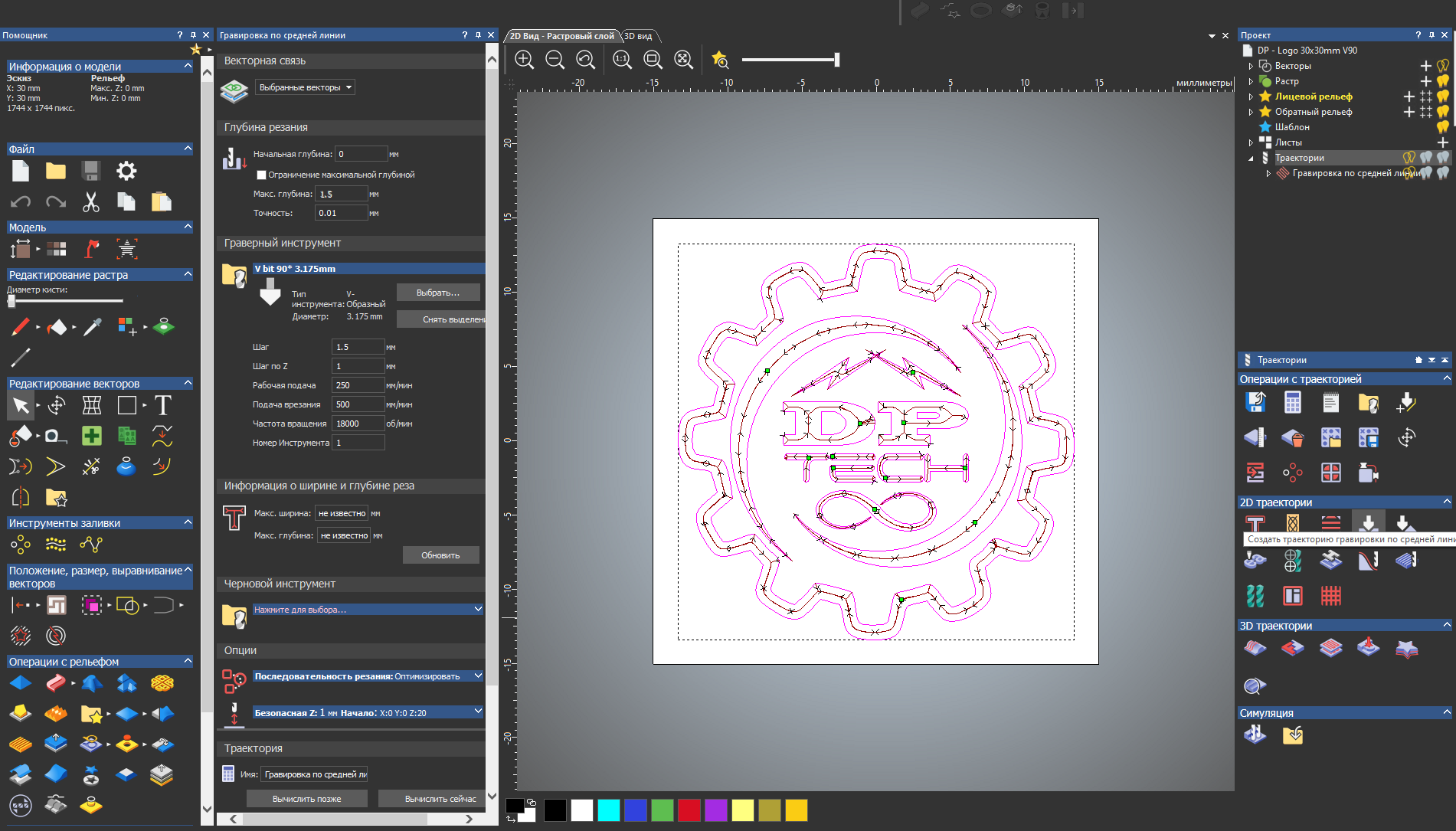Collapse the Операции с рельефом section
The height and width of the screenshot is (831, 1456).
[188, 661]
